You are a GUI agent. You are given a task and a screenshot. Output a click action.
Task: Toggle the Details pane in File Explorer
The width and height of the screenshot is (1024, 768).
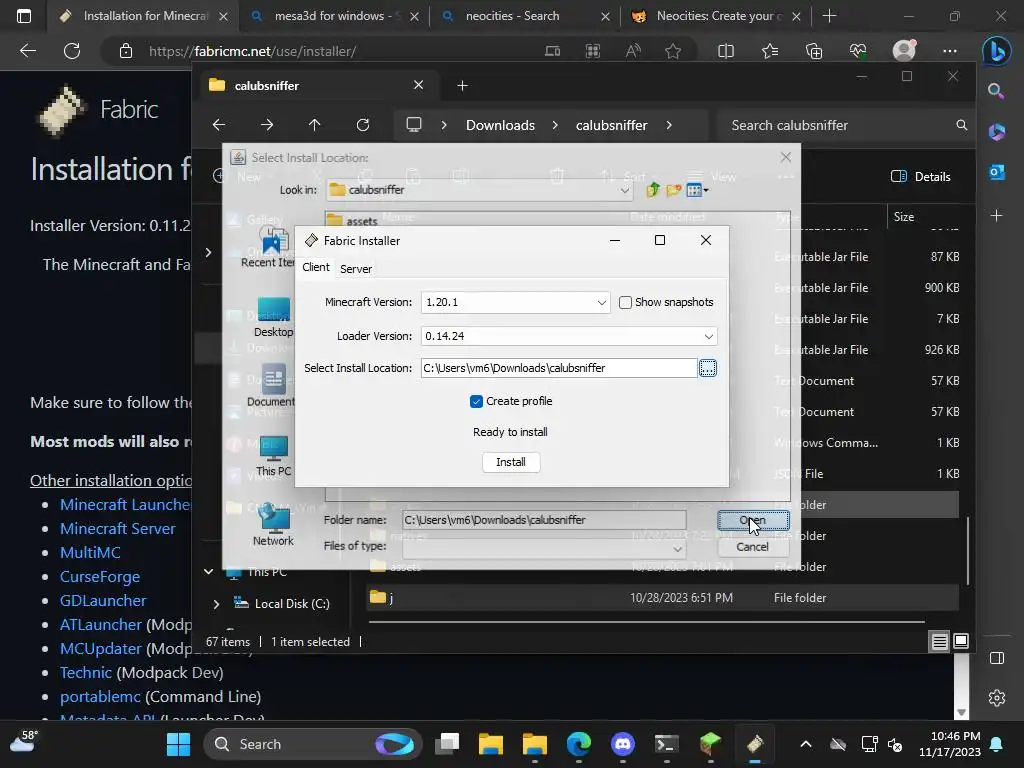[x=920, y=176]
